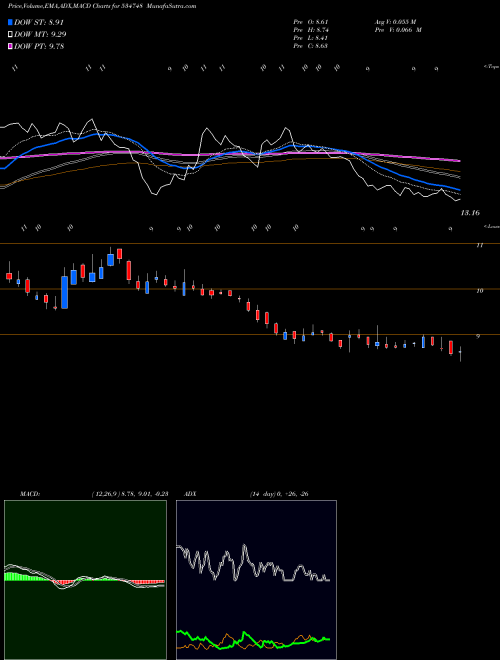Screen dimensions: 500x660
Task: Click the 'ADX' panel heading
Action: [191, 494]
